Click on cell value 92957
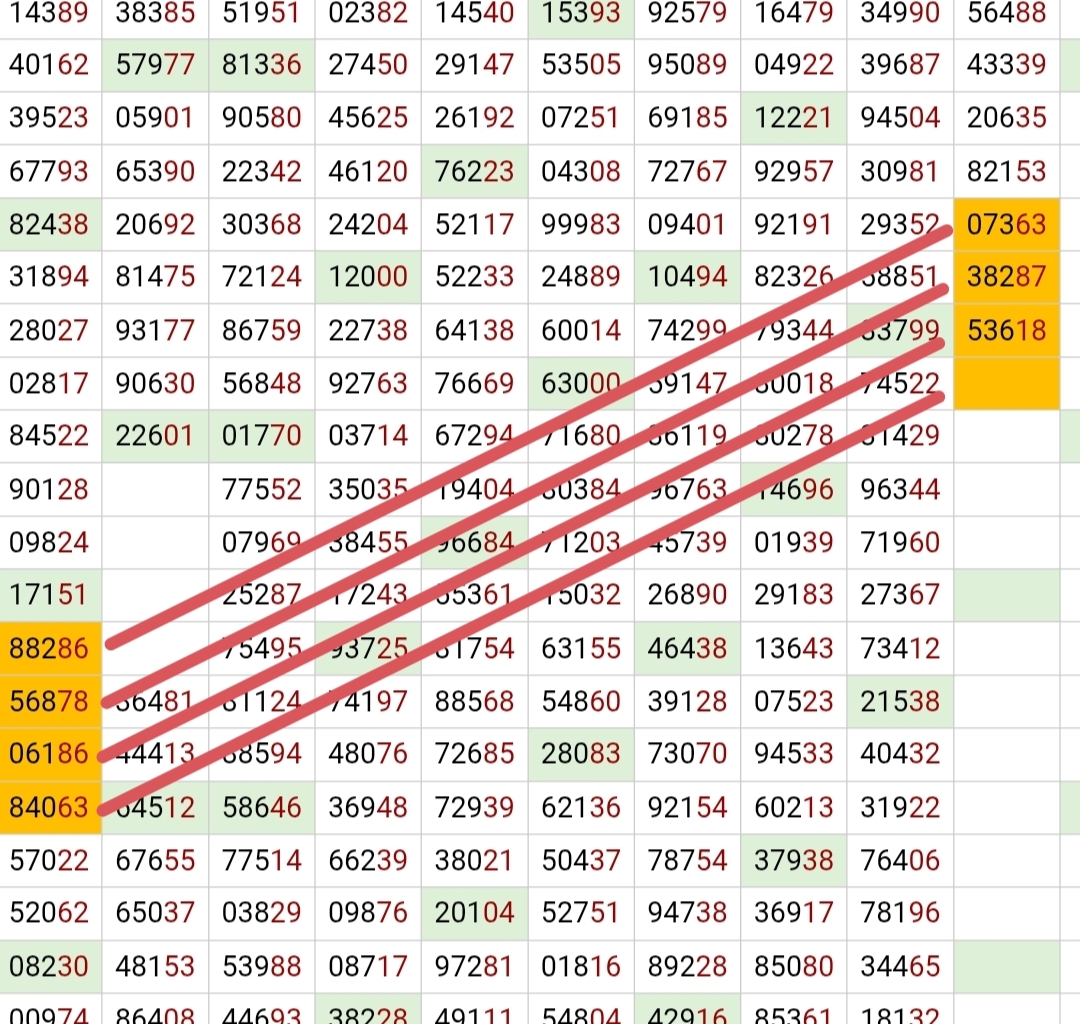 tap(793, 171)
